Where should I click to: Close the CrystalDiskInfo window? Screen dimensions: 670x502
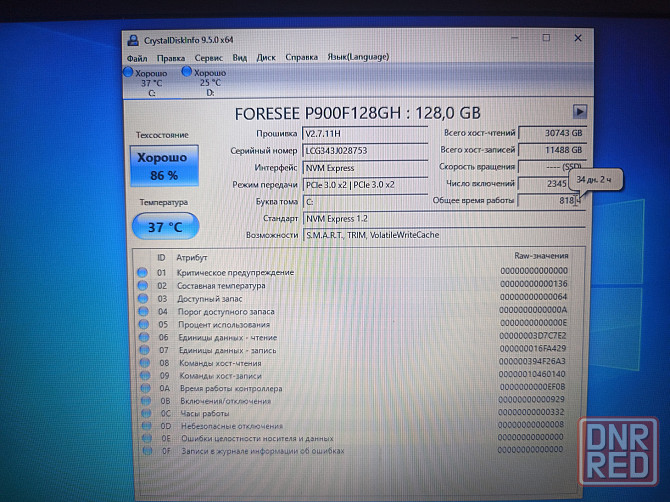[x=578, y=38]
